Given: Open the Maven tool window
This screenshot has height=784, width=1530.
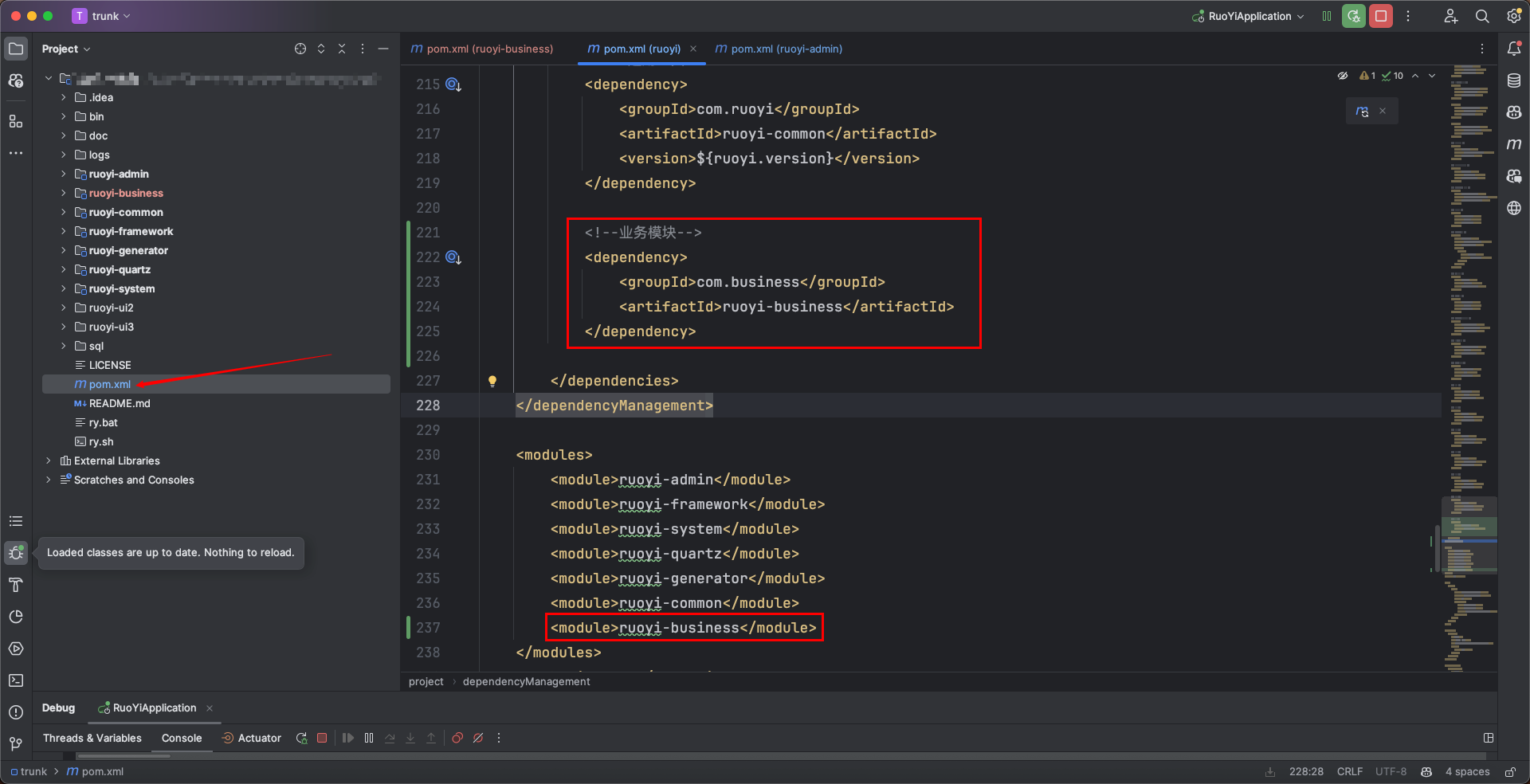Looking at the screenshot, I should click(1514, 144).
